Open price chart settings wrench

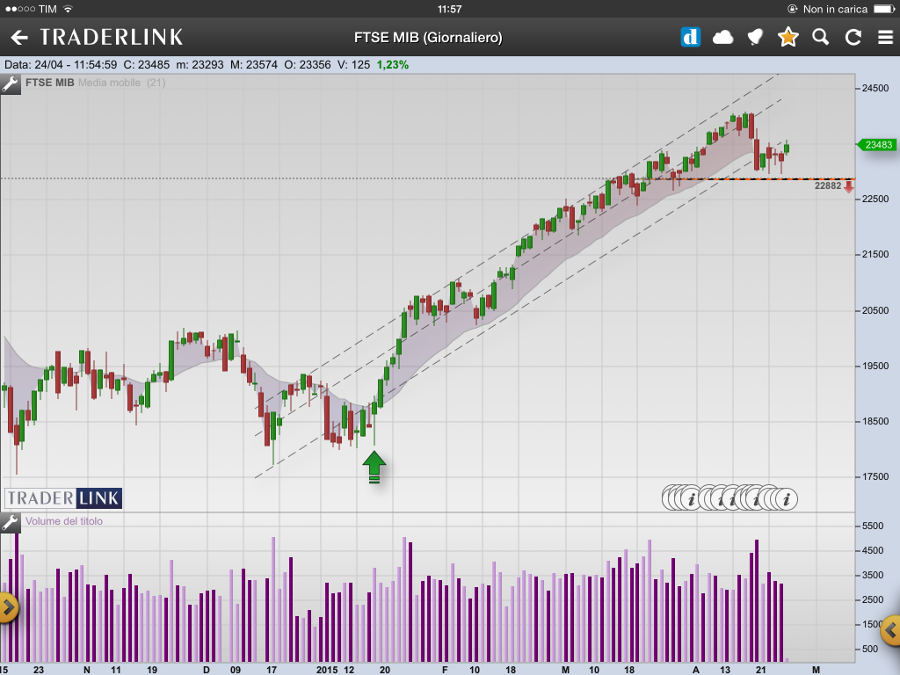10,83
